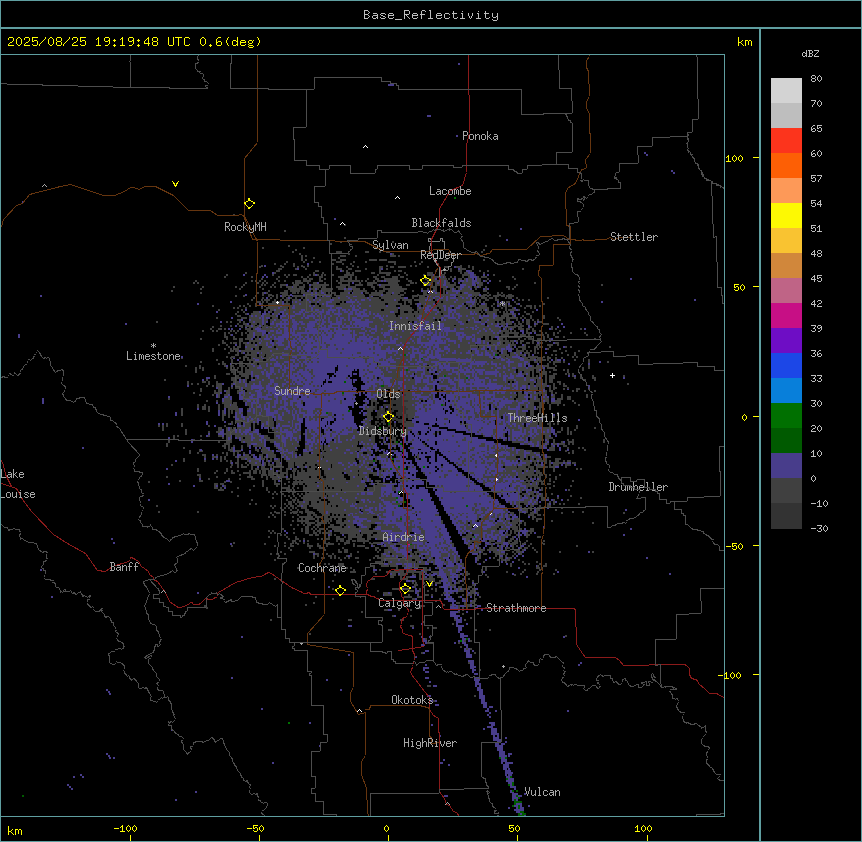Click the Calgary city label
Image resolution: width=862 pixels, height=842 pixels.
point(400,603)
